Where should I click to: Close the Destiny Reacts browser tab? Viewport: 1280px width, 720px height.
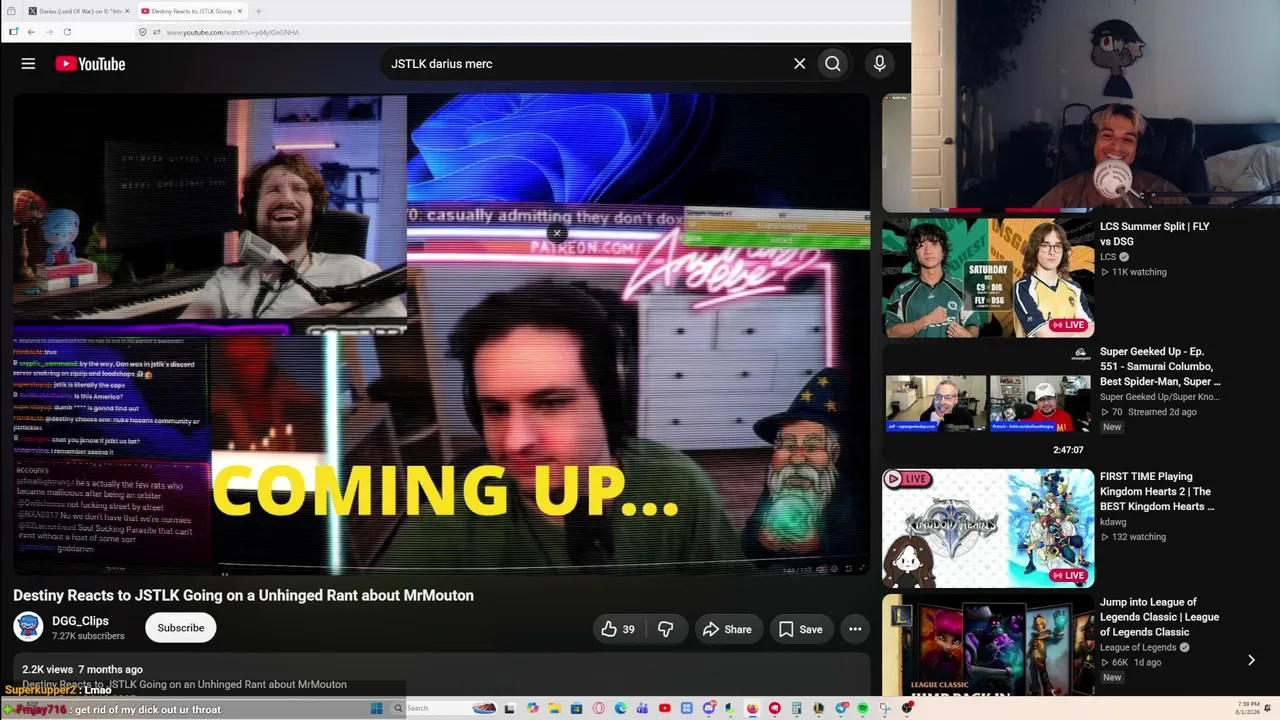point(239,11)
